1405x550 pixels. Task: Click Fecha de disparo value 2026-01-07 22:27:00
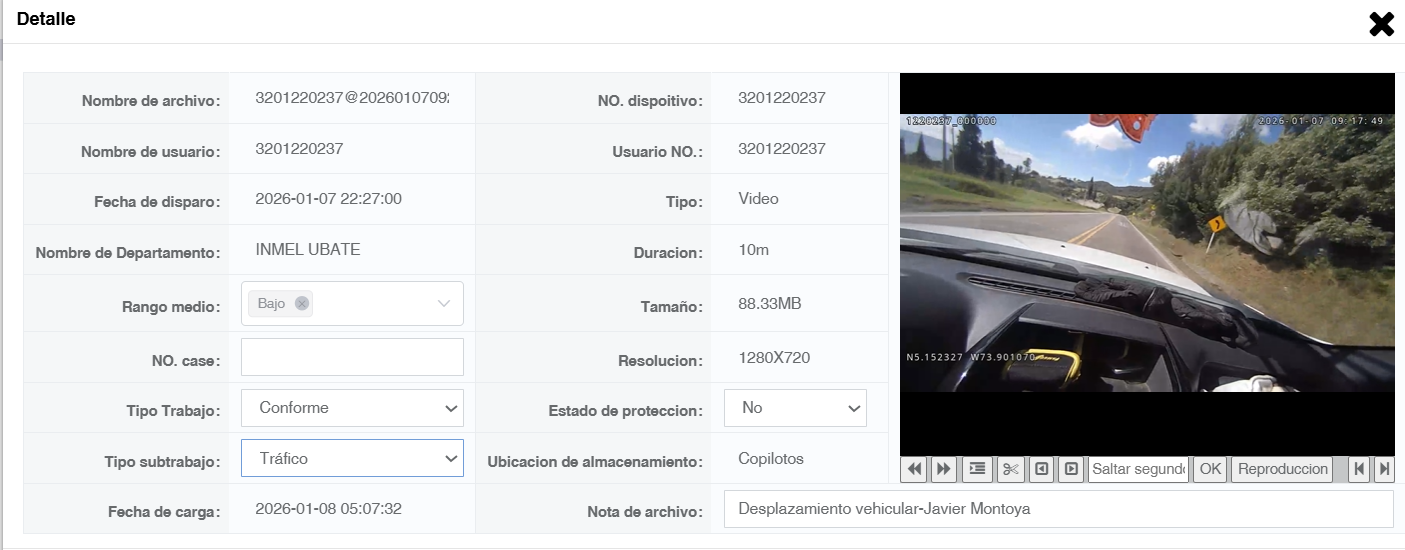pos(329,198)
